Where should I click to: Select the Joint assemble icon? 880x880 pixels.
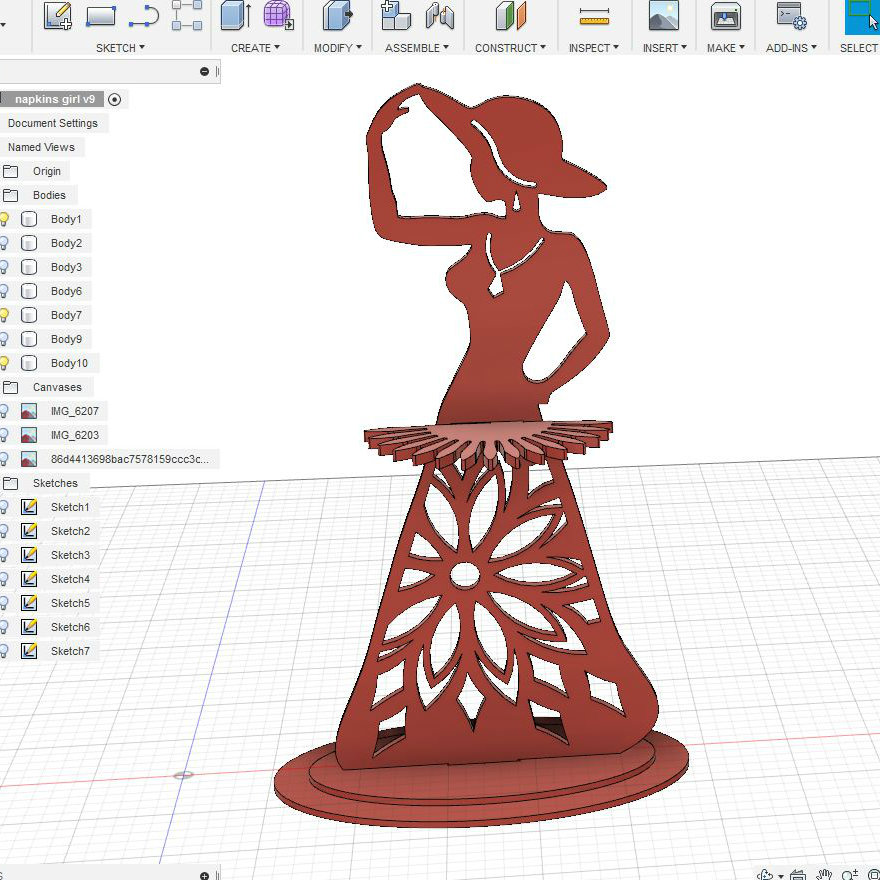[x=439, y=16]
